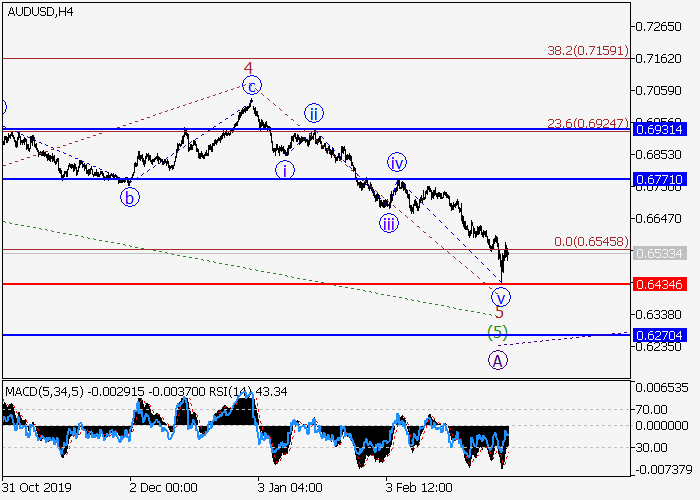
Task: Click the circled wave v label
Action: coord(501,296)
